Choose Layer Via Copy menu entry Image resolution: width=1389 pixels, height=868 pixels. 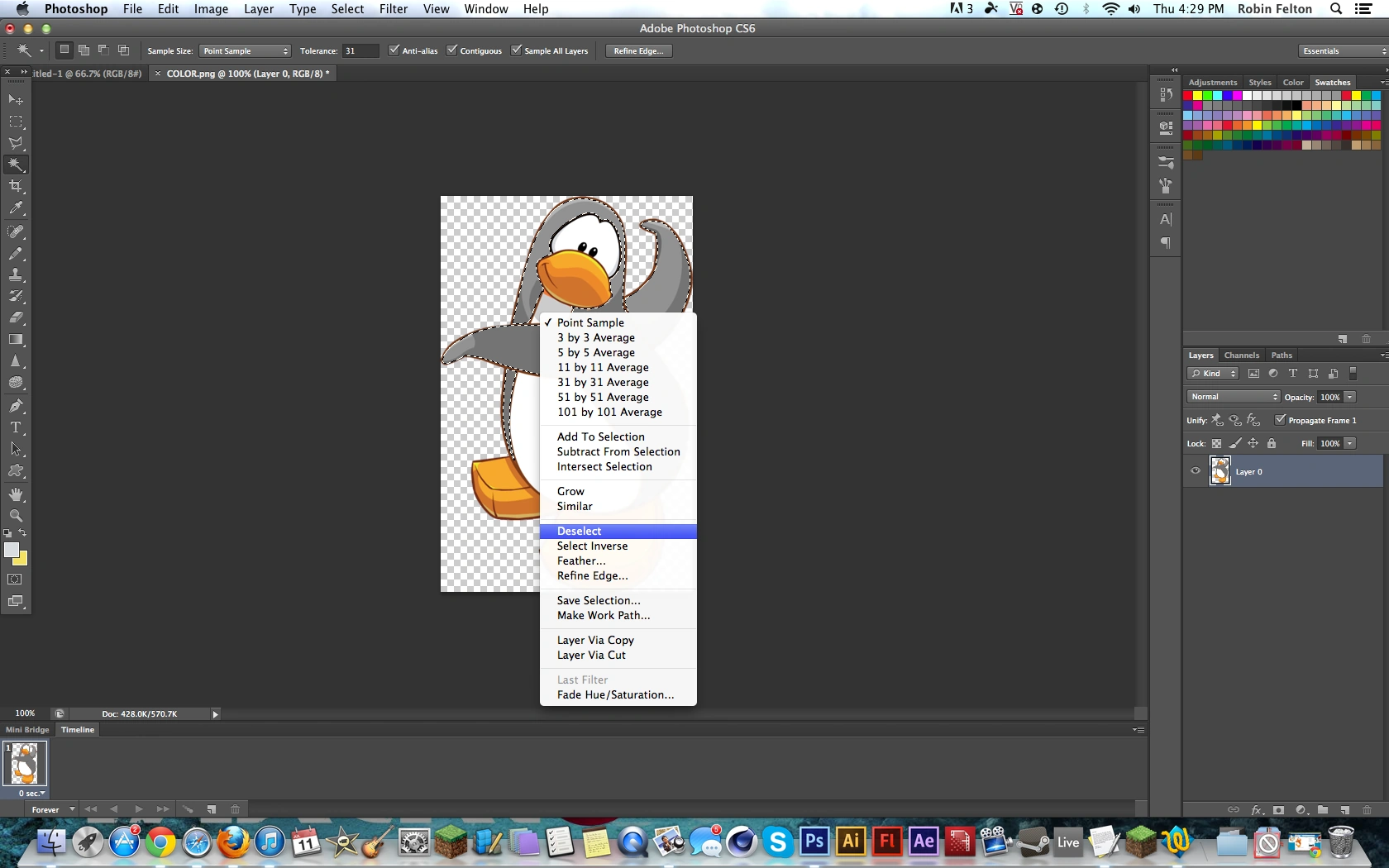(x=595, y=640)
